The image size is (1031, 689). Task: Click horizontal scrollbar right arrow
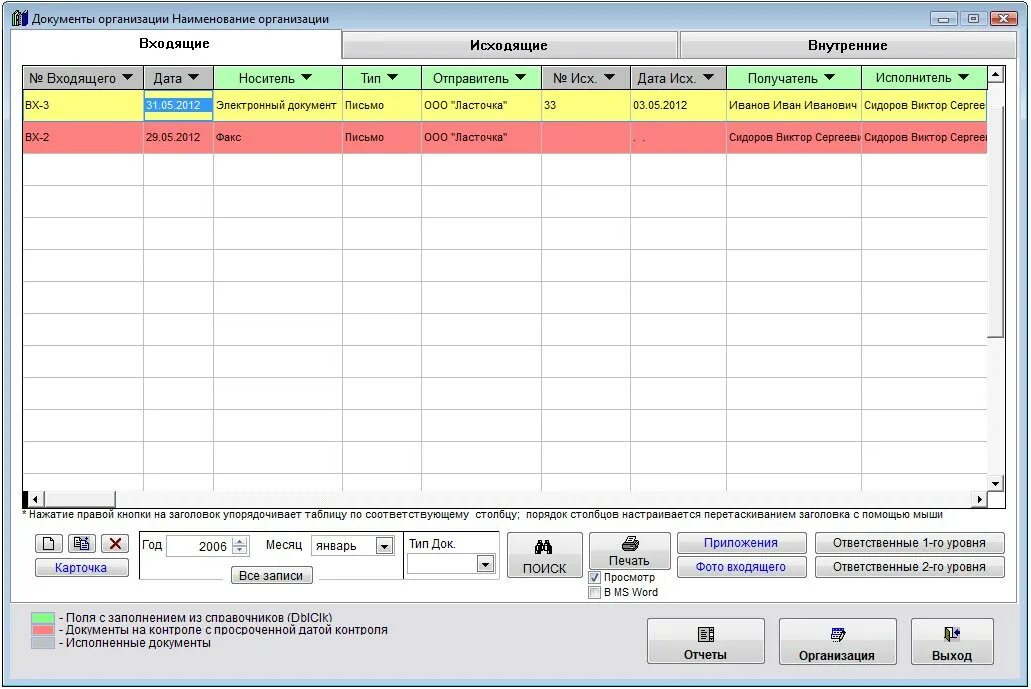(980, 499)
